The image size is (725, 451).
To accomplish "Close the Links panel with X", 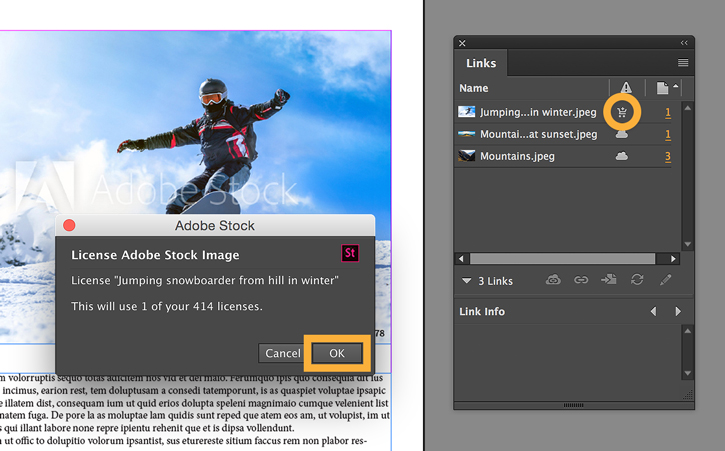I will [x=462, y=43].
